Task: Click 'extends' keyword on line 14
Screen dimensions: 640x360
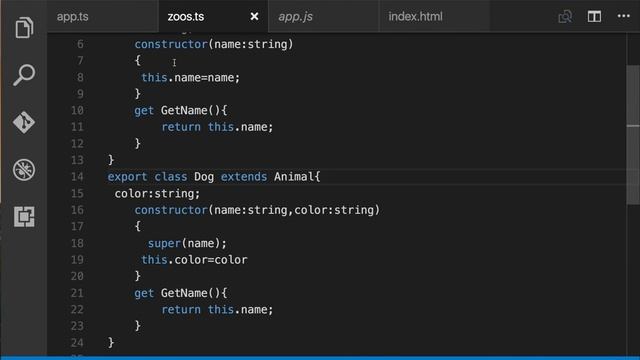Action: (x=244, y=177)
